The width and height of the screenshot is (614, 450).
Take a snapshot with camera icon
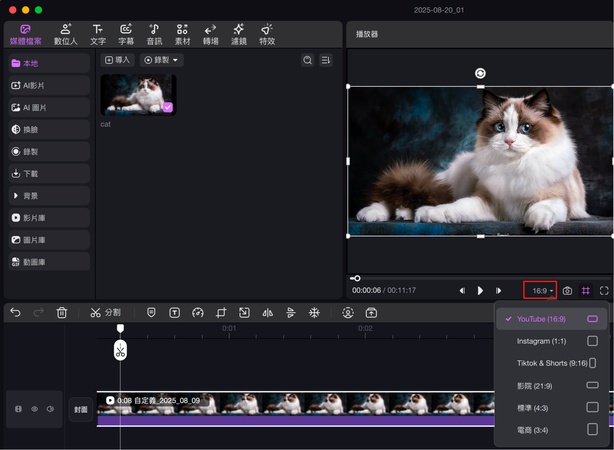coord(567,291)
